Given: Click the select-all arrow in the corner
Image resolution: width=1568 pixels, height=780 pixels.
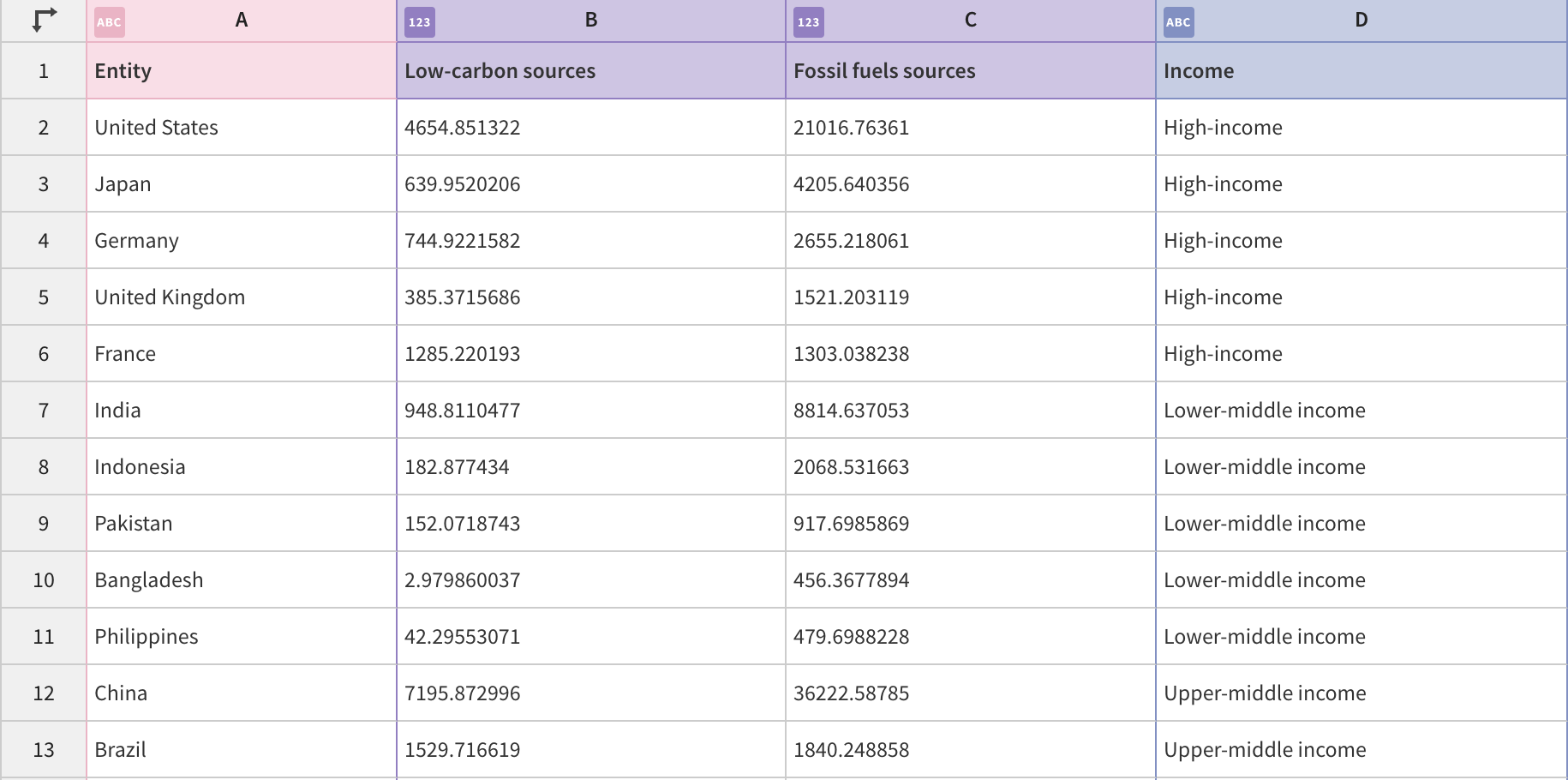Looking at the screenshot, I should [x=43, y=21].
